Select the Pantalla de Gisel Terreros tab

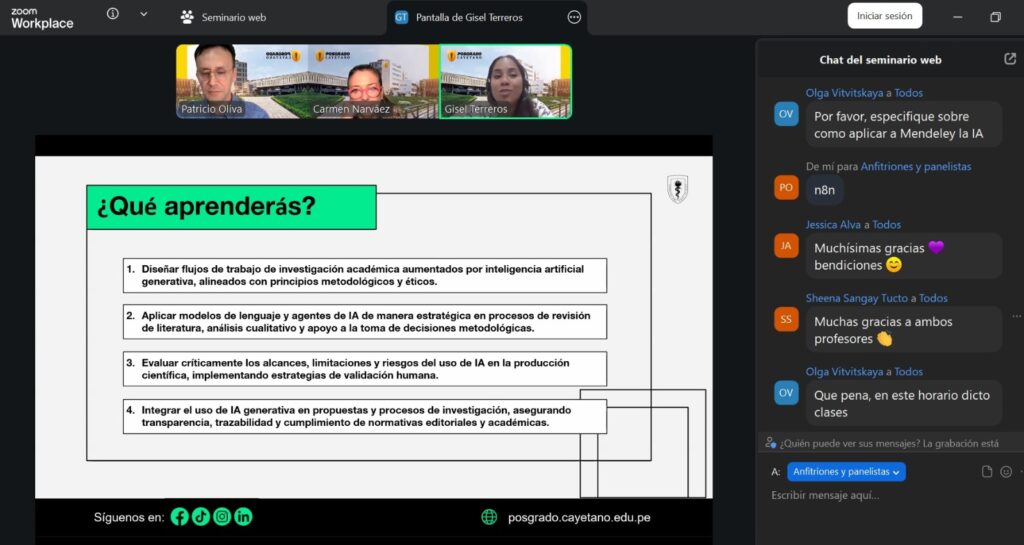[x=468, y=17]
